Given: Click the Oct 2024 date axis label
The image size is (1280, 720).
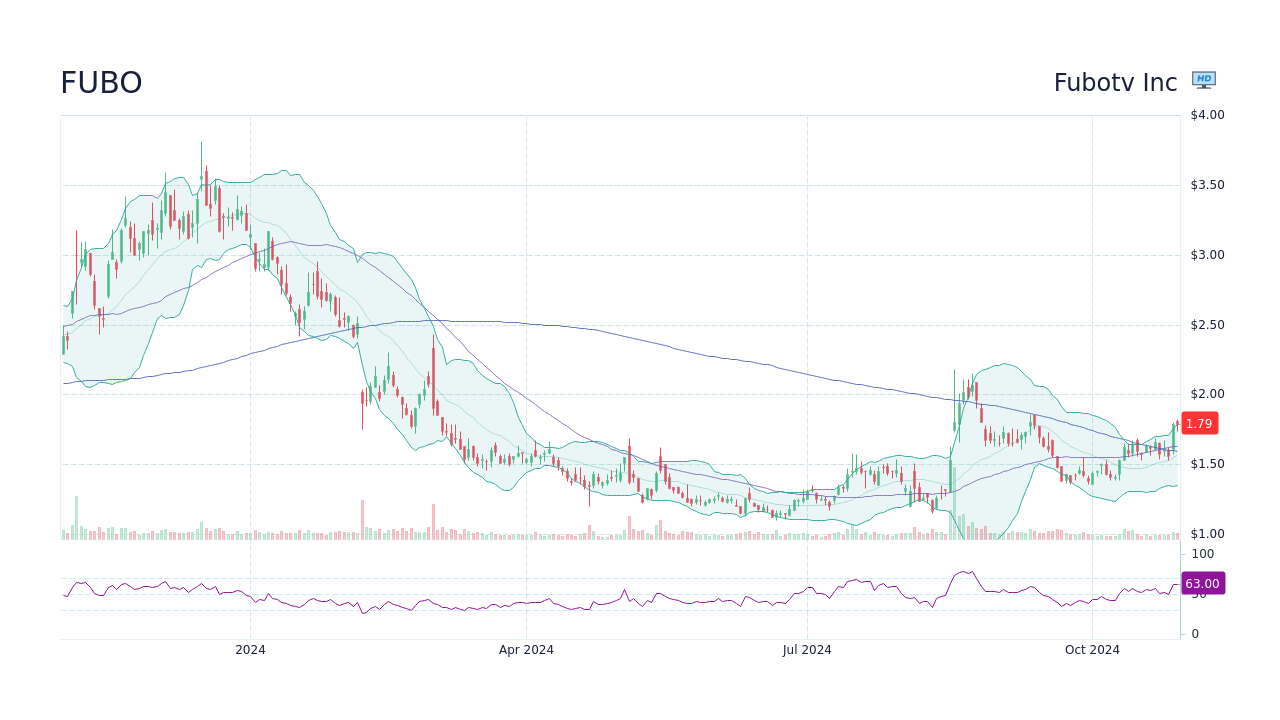Looking at the screenshot, I should [x=1092, y=650].
